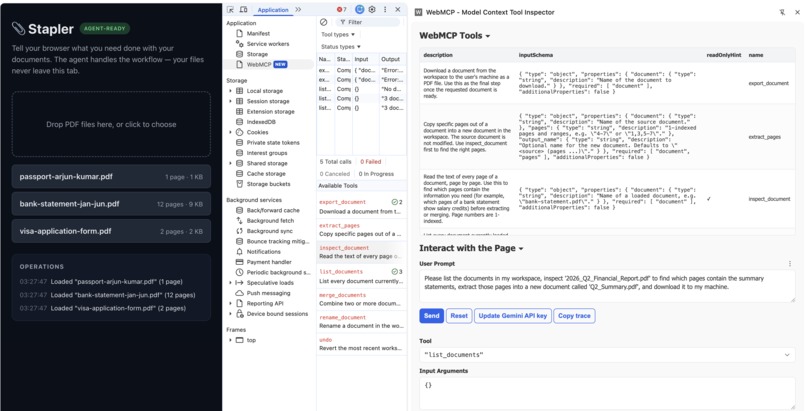The width and height of the screenshot is (806, 411).
Task: Pin the WebMCP inspector panel
Action: 782,12
